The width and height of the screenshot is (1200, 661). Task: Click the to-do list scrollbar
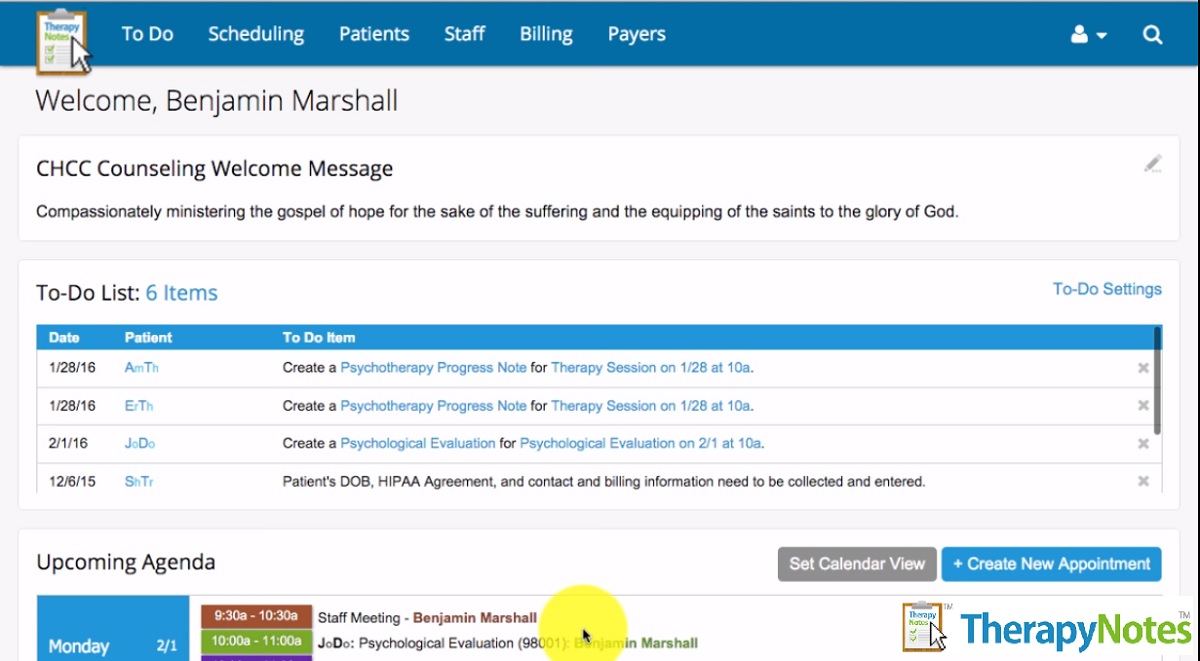(x=1157, y=380)
